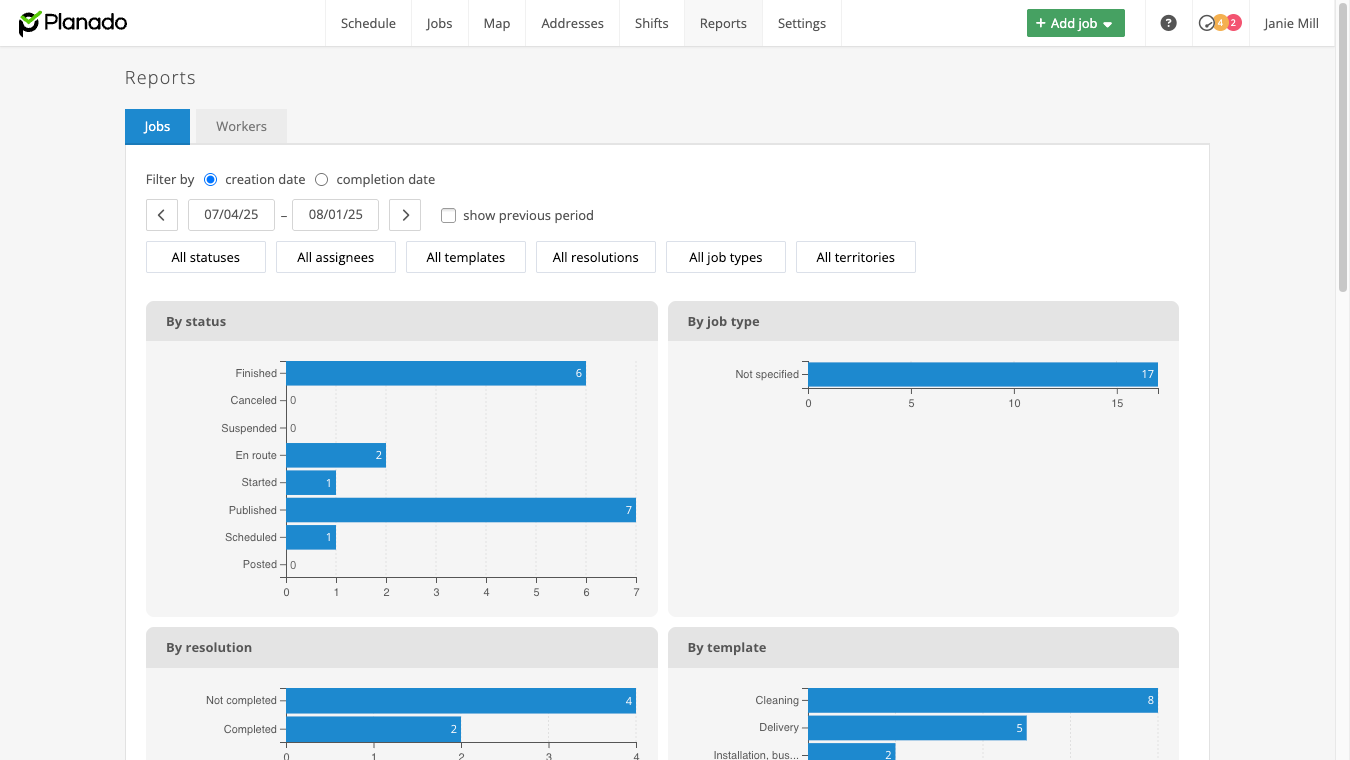Image resolution: width=1350 pixels, height=760 pixels.
Task: Switch to the Jobs report tab
Action: coord(157,126)
